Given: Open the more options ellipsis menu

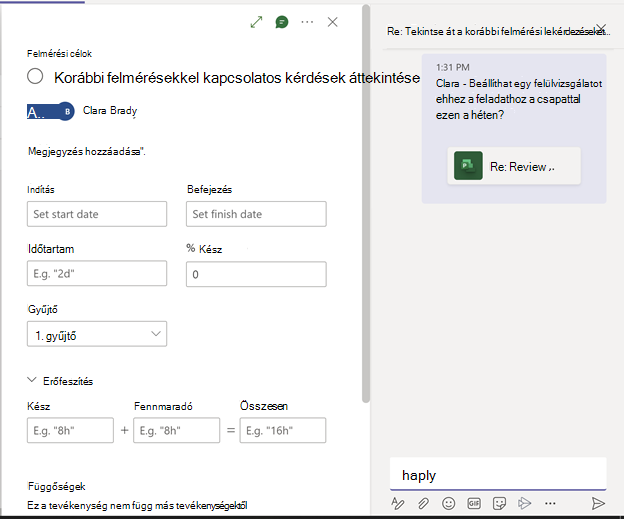Looking at the screenshot, I should [x=307, y=22].
